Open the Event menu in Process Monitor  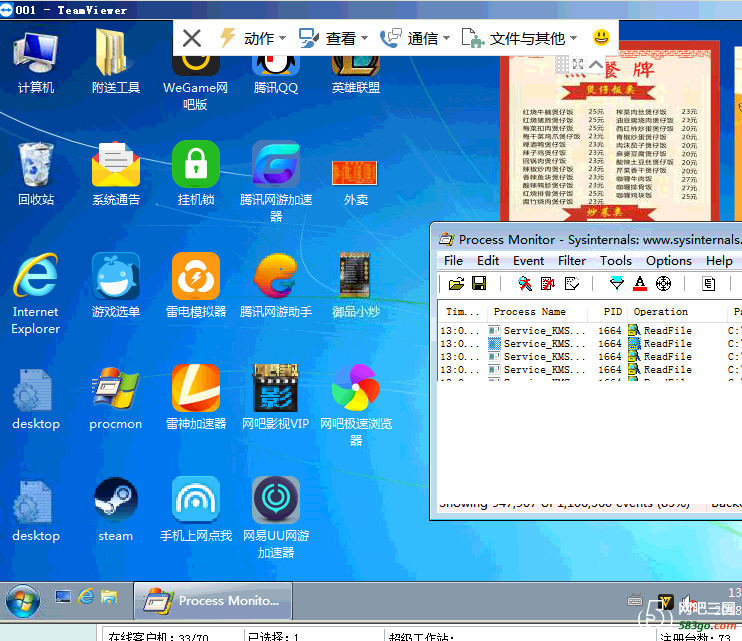529,261
